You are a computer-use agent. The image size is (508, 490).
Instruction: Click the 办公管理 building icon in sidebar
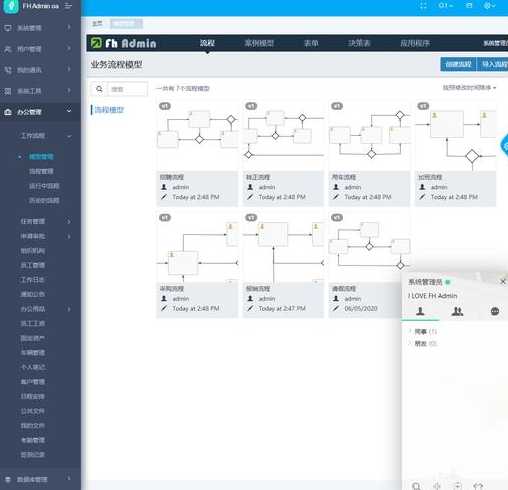point(8,112)
